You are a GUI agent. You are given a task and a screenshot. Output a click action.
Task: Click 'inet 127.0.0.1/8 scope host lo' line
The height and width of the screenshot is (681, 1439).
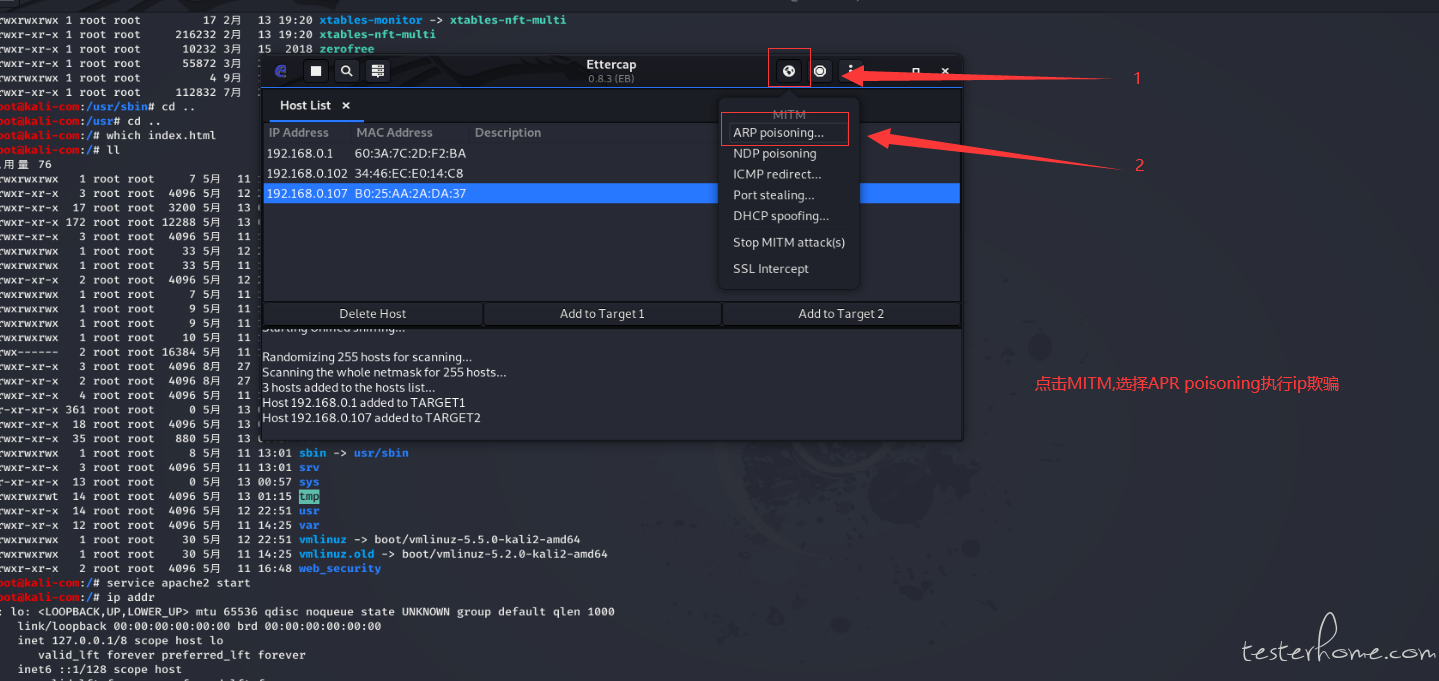pyautogui.click(x=122, y=640)
